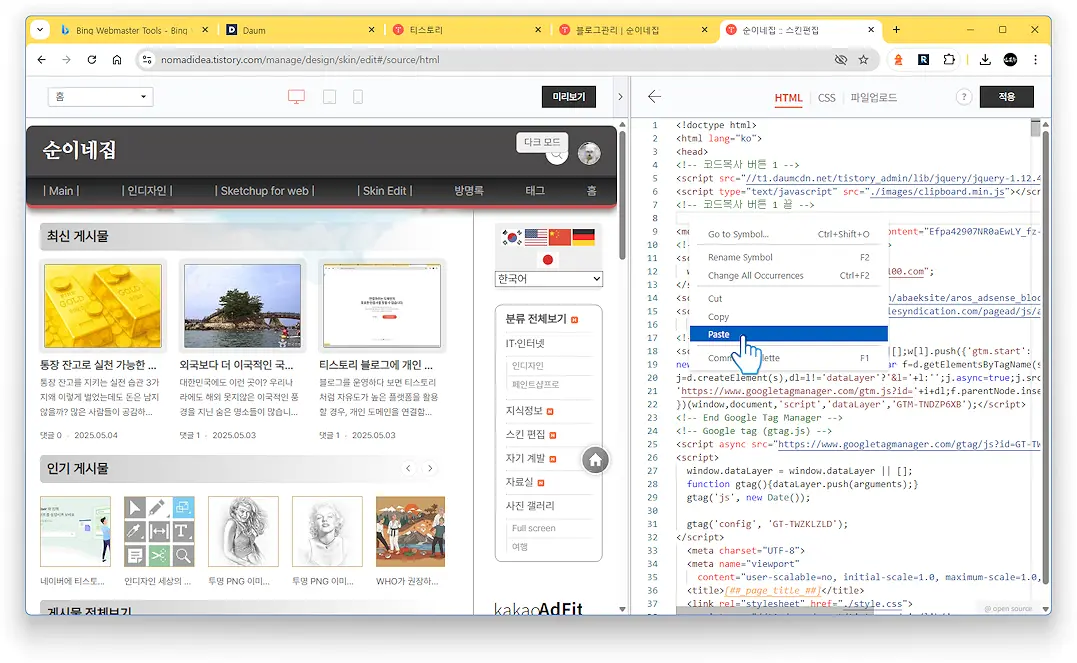The height and width of the screenshot is (663, 1077).
Task: Choose Copy in context menu
Action: pyautogui.click(x=789, y=317)
